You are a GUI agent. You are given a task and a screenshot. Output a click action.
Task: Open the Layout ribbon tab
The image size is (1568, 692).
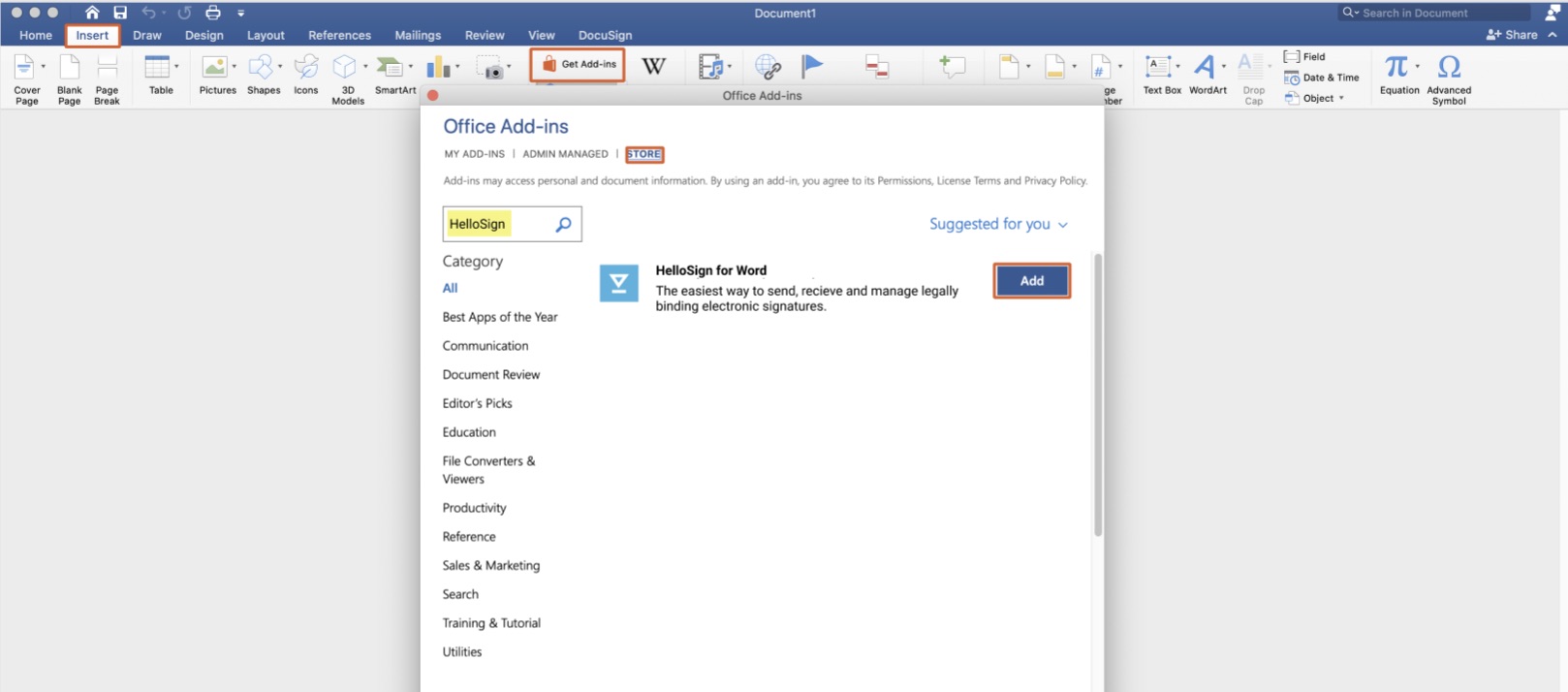click(266, 35)
